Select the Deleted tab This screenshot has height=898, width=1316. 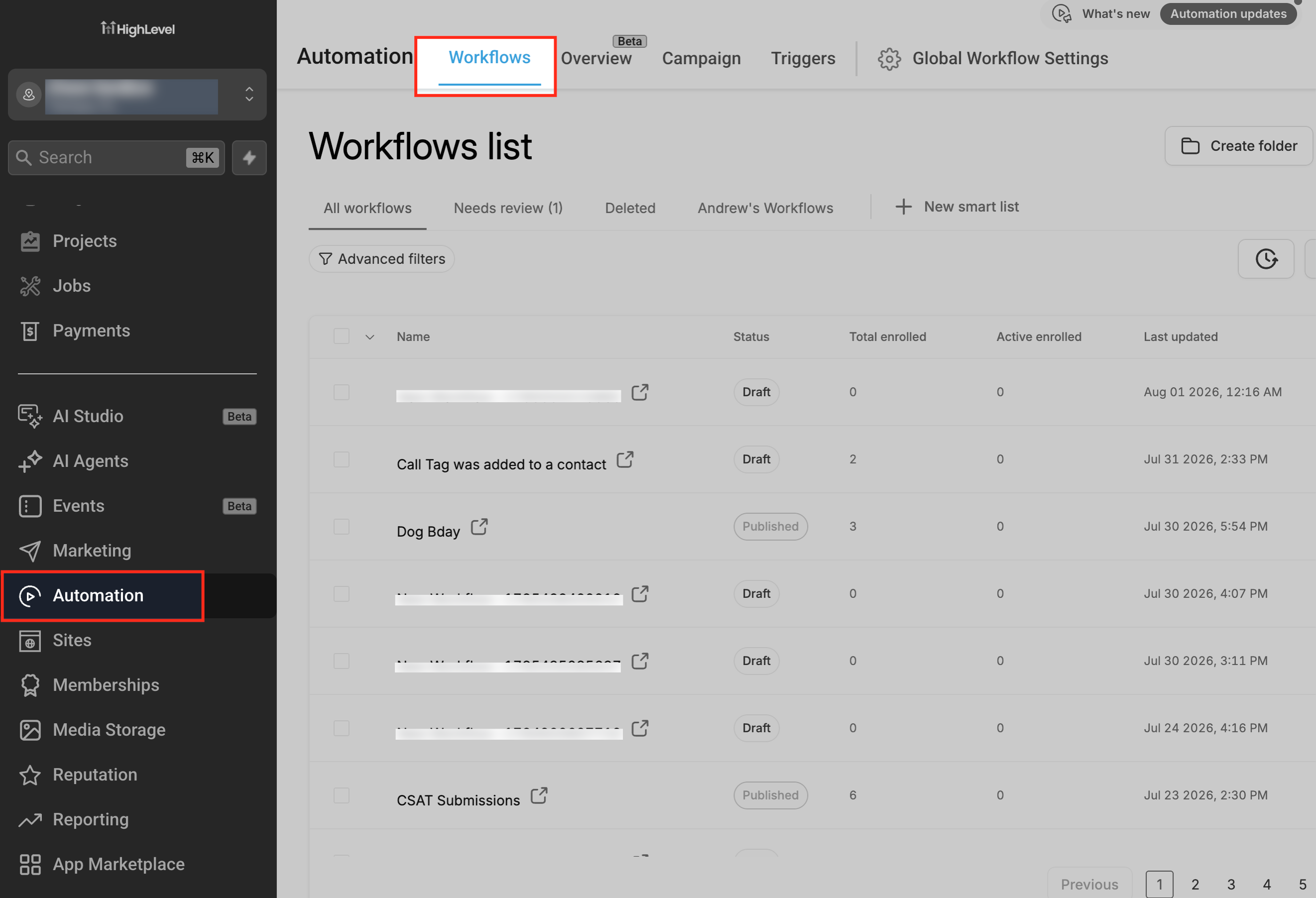tap(630, 209)
